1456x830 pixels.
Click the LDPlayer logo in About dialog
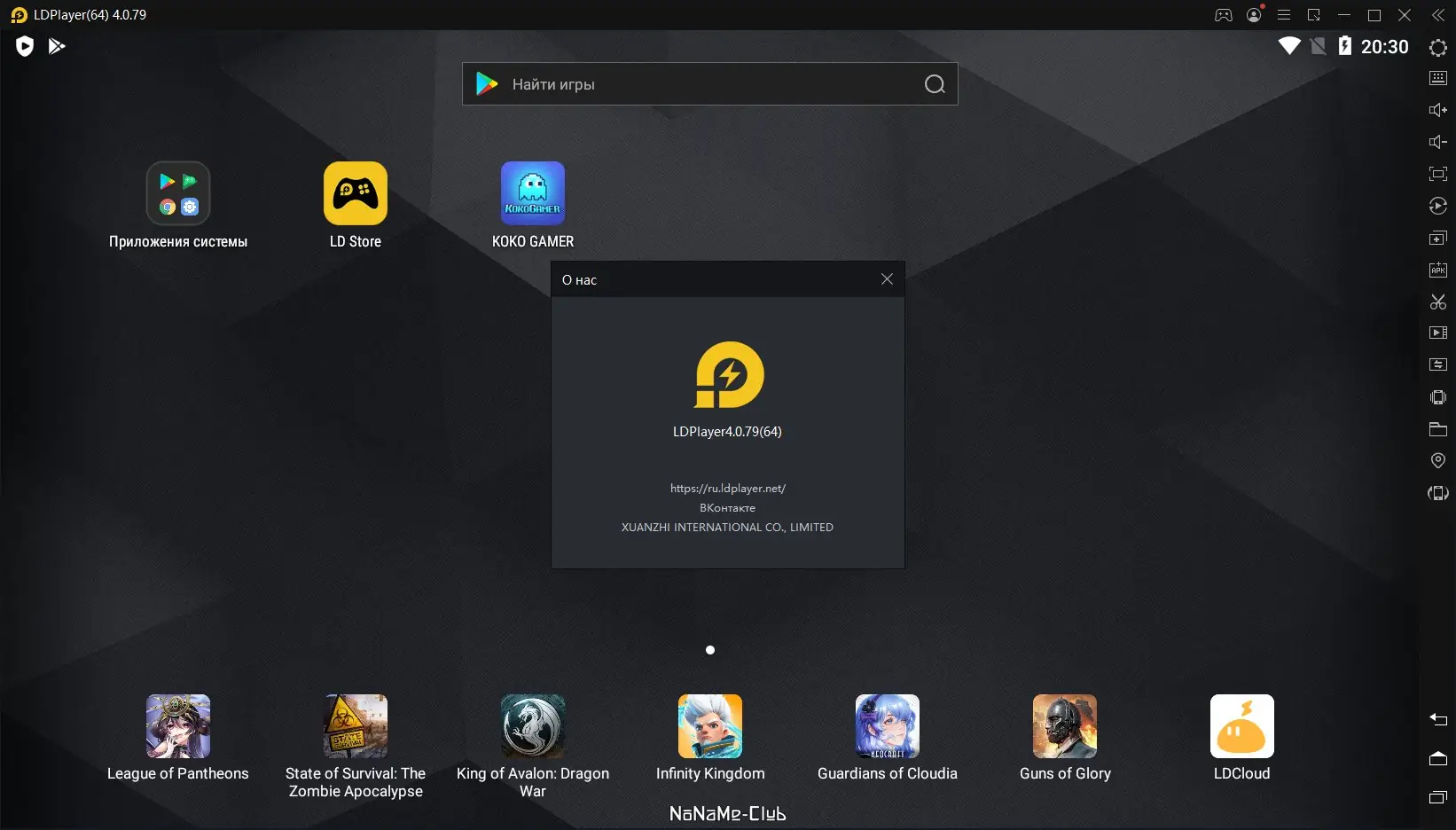click(729, 375)
